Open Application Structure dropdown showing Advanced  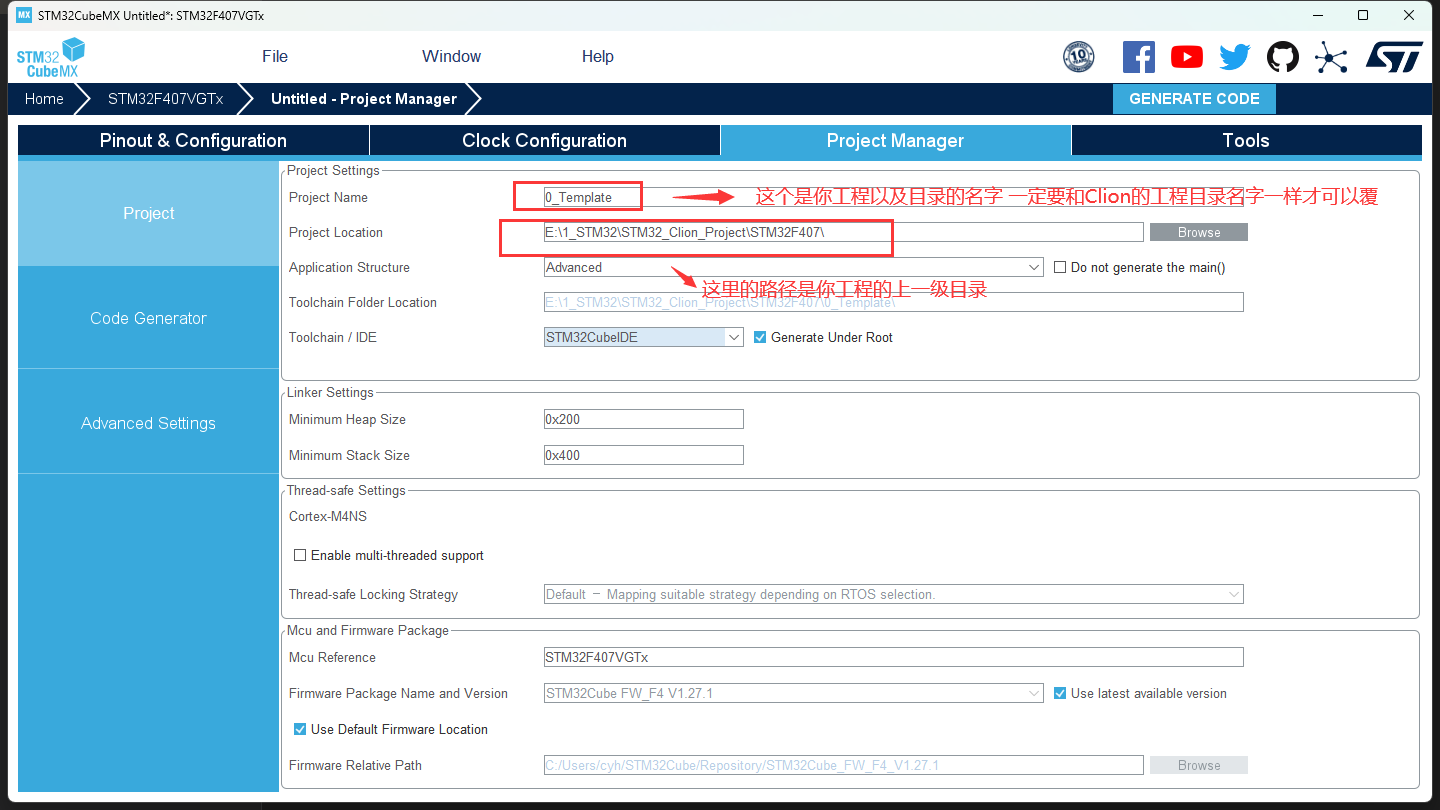click(794, 267)
